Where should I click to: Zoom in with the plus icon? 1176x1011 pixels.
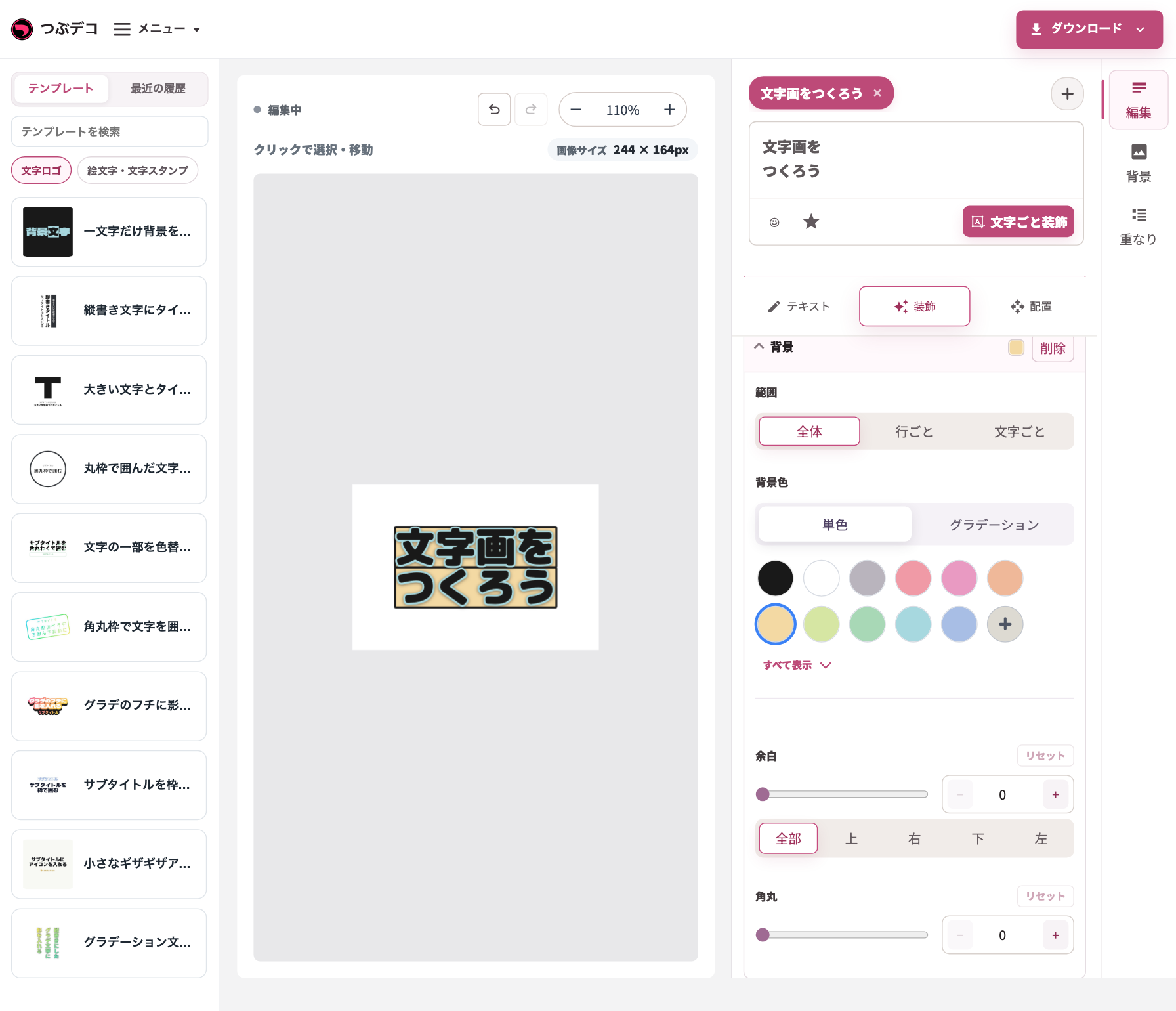click(669, 110)
